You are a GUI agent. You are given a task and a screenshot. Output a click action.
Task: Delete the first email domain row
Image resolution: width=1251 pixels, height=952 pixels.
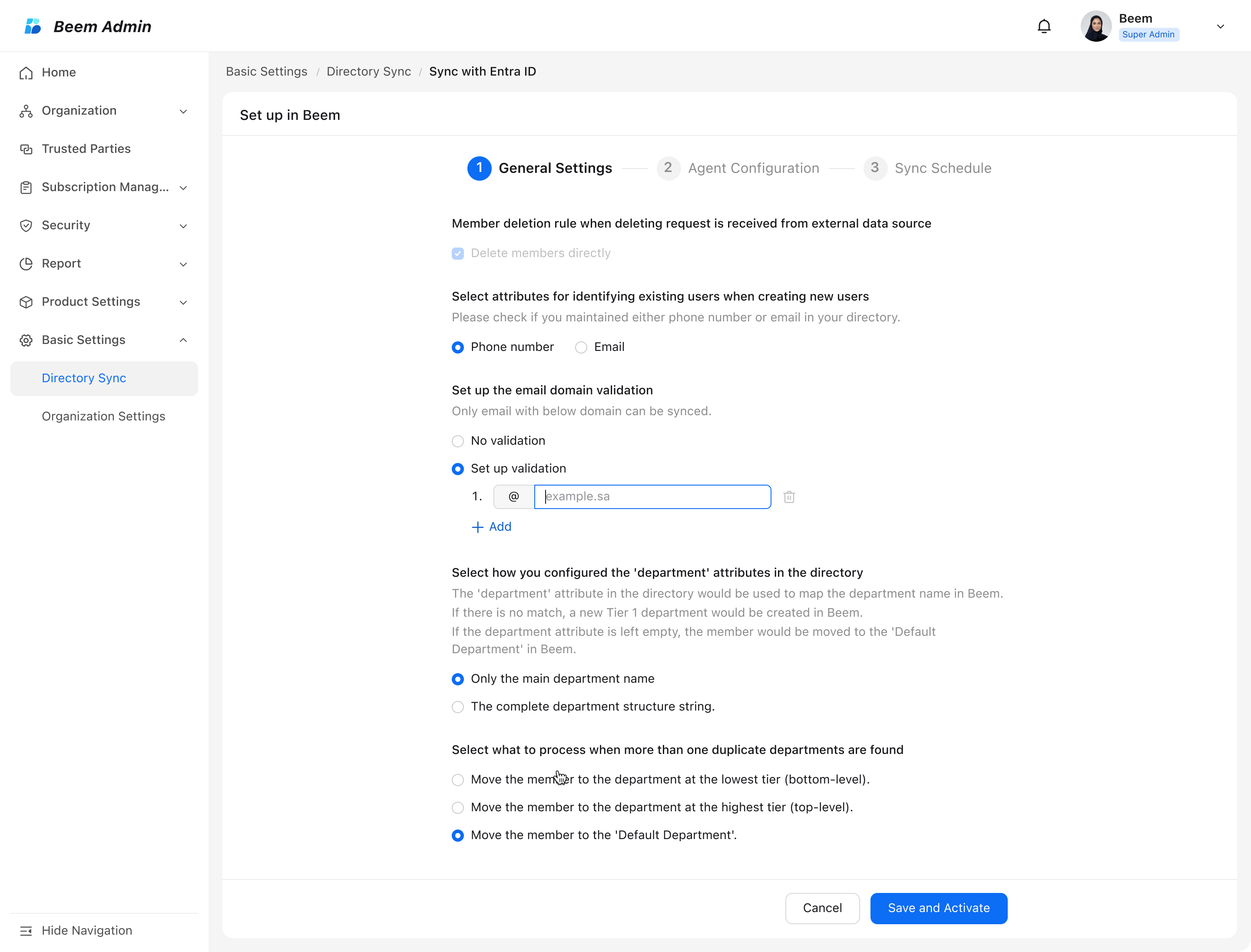click(x=789, y=497)
